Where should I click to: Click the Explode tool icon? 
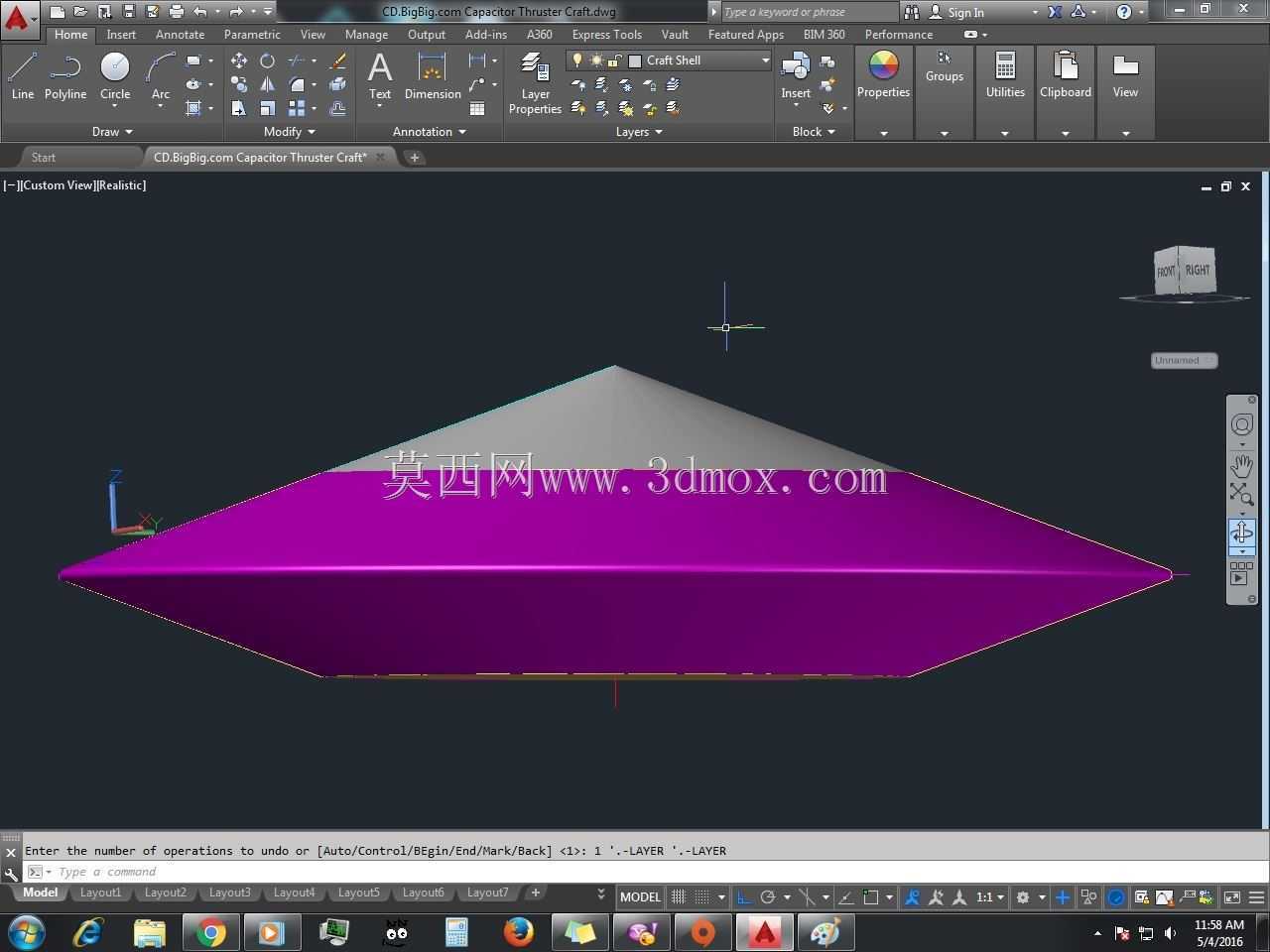pos(337,84)
